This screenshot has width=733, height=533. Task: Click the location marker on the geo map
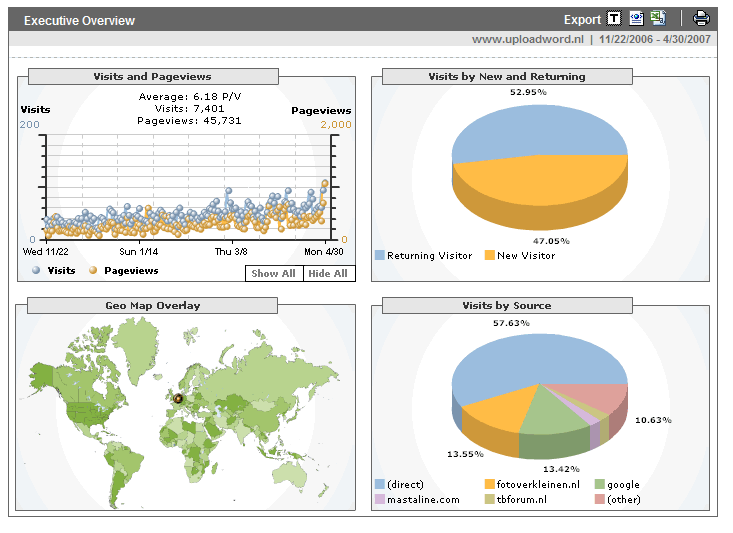click(178, 398)
